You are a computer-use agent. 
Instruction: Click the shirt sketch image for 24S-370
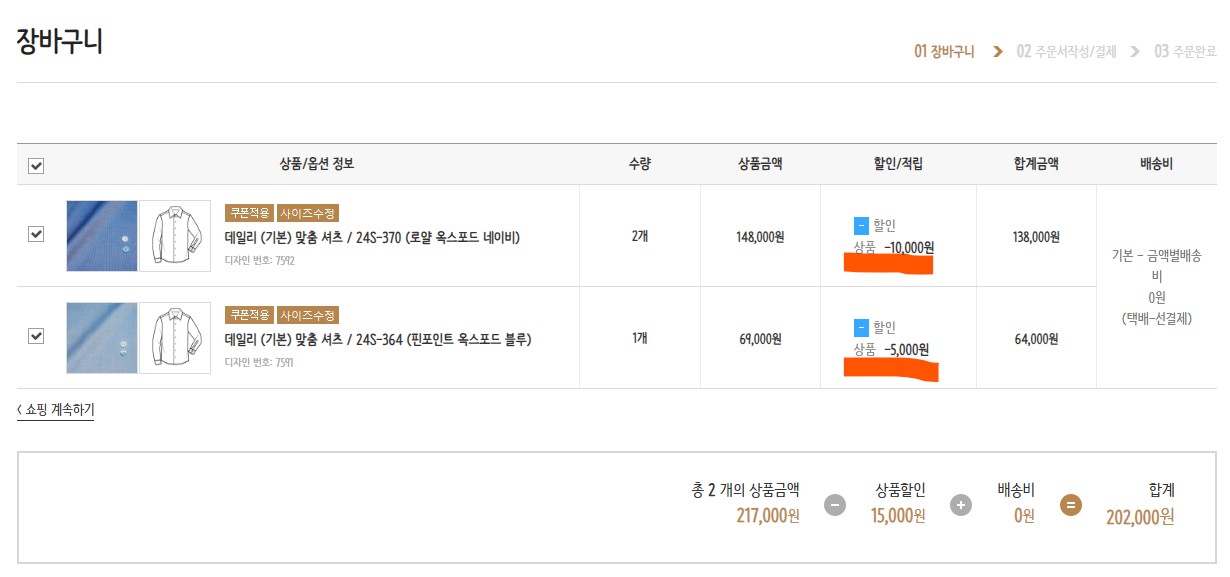pyautogui.click(x=175, y=236)
